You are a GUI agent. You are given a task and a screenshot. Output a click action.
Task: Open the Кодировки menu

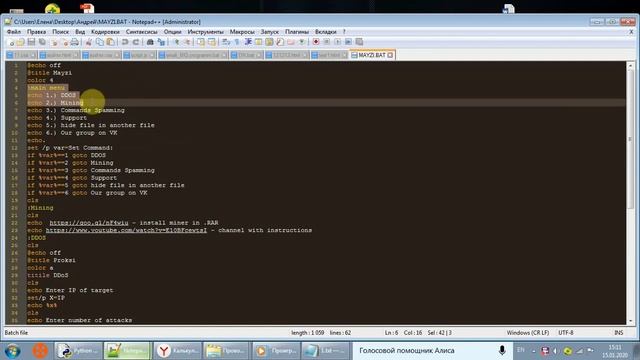tap(105, 31)
